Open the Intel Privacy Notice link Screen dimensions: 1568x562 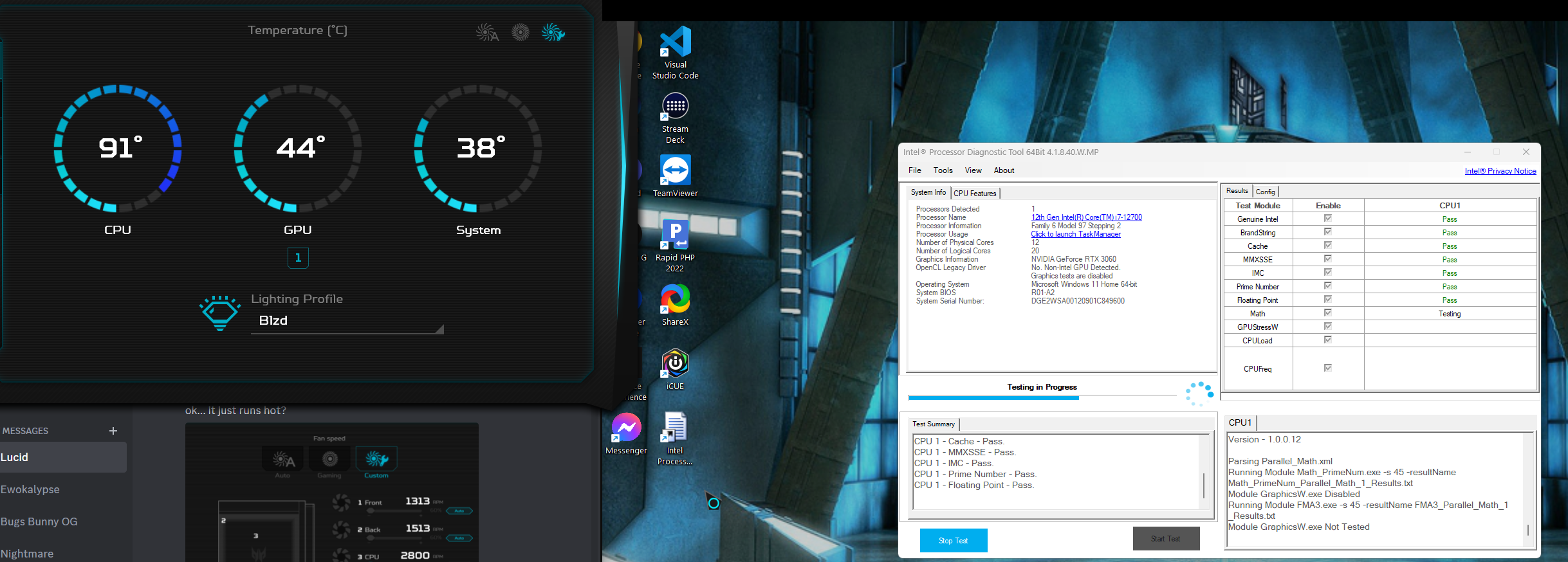(1500, 171)
